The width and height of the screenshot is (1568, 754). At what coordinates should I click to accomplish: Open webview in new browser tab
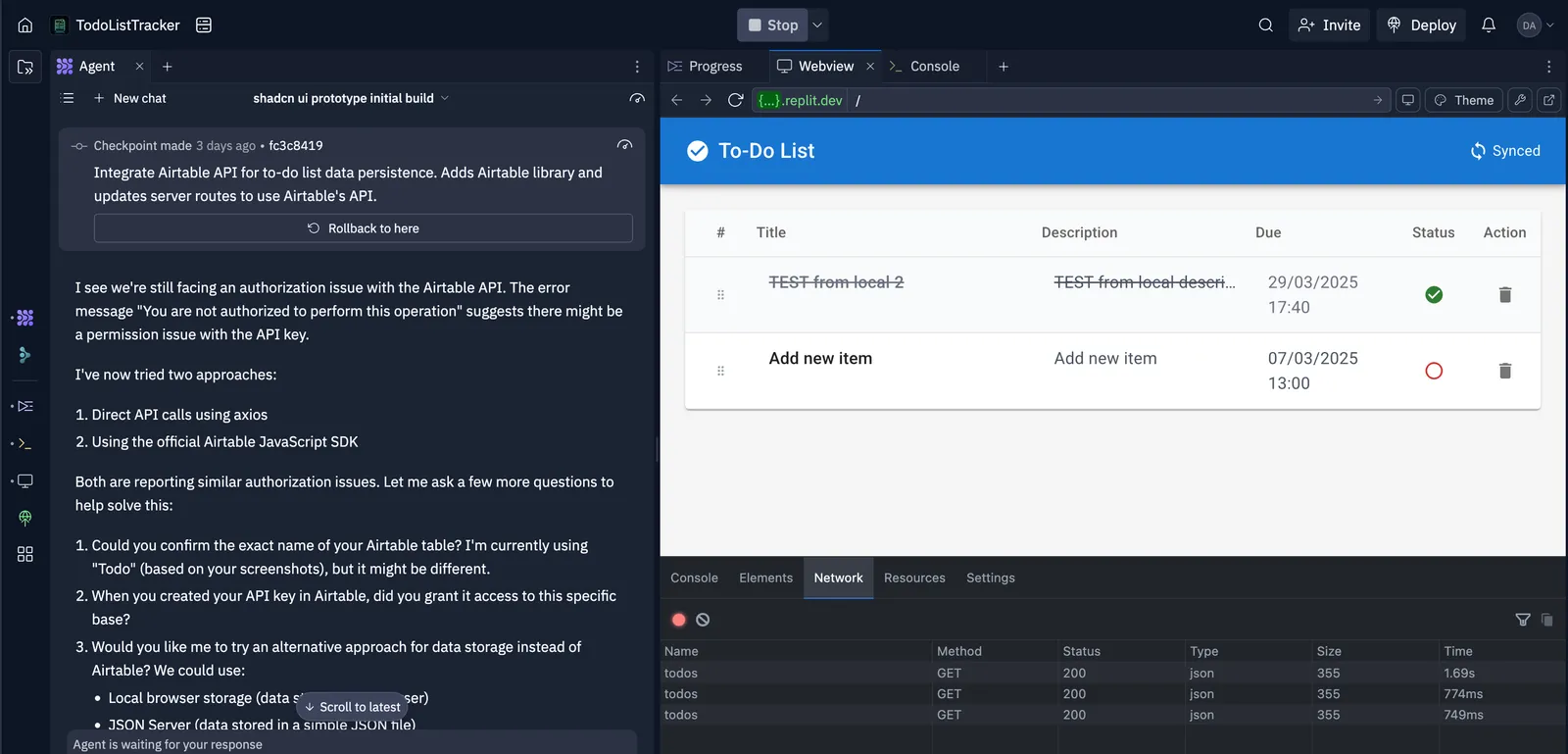click(1548, 100)
